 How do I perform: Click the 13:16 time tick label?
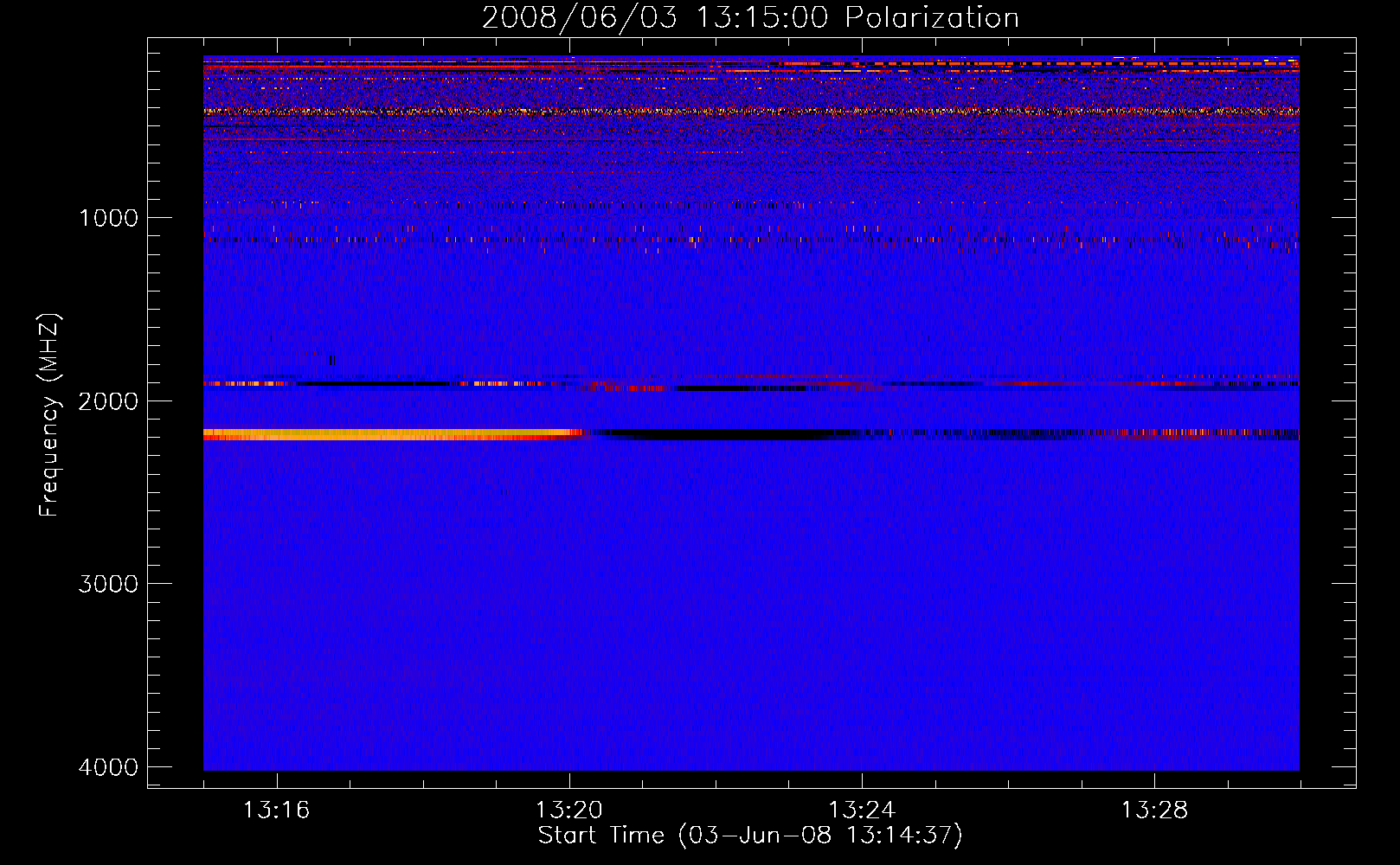(276, 811)
